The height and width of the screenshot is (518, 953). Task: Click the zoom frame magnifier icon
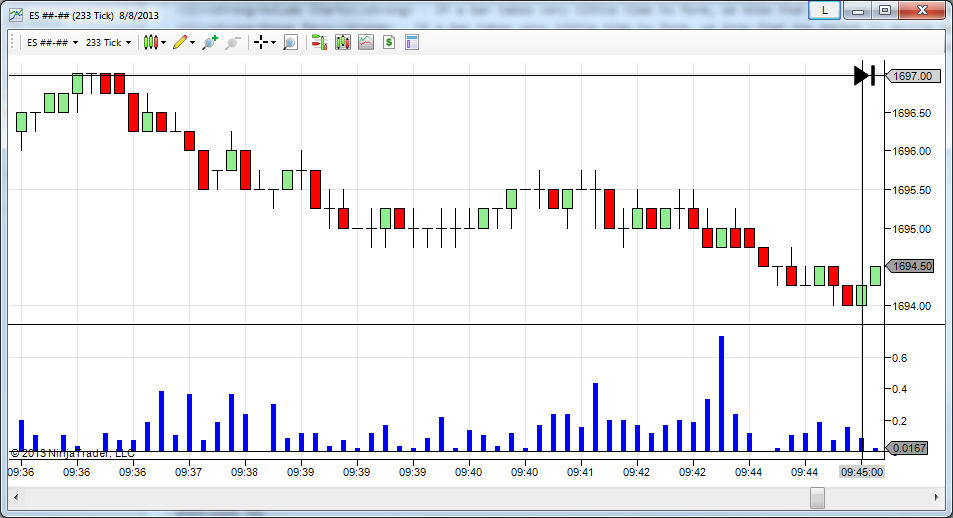click(290, 43)
